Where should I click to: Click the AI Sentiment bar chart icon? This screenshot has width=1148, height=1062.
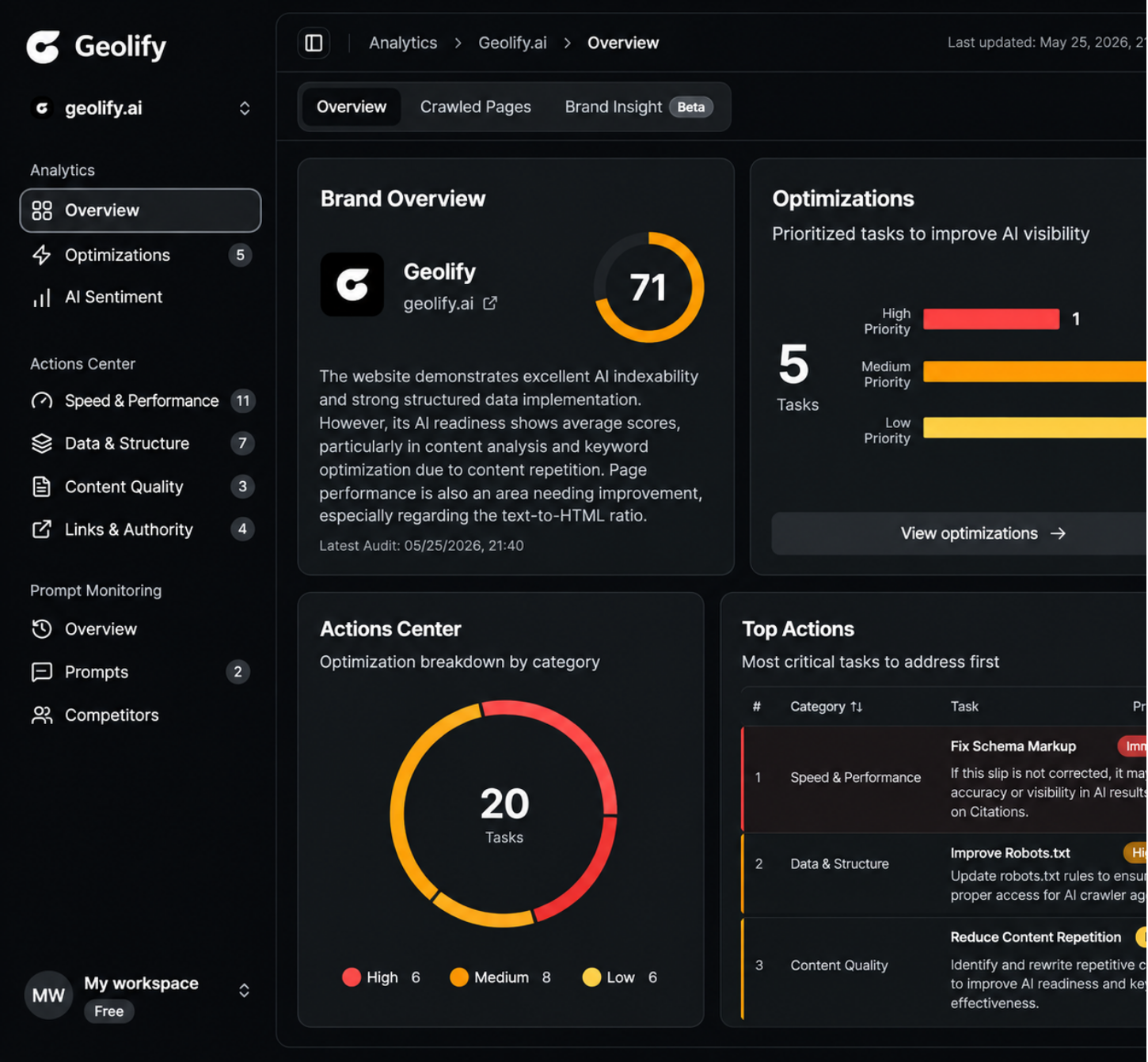point(42,298)
